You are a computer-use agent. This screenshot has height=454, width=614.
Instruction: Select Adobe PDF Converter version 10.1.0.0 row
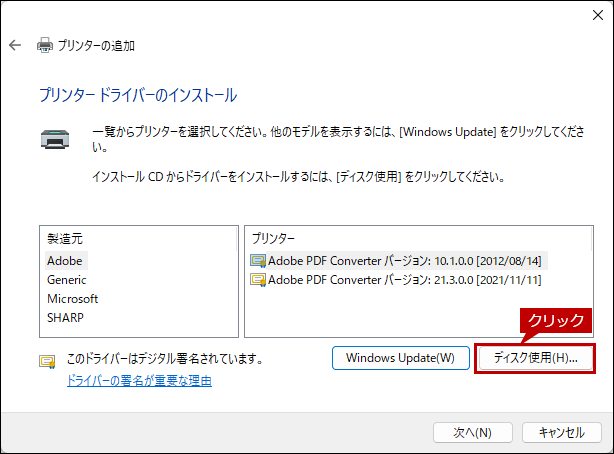[x=398, y=261]
